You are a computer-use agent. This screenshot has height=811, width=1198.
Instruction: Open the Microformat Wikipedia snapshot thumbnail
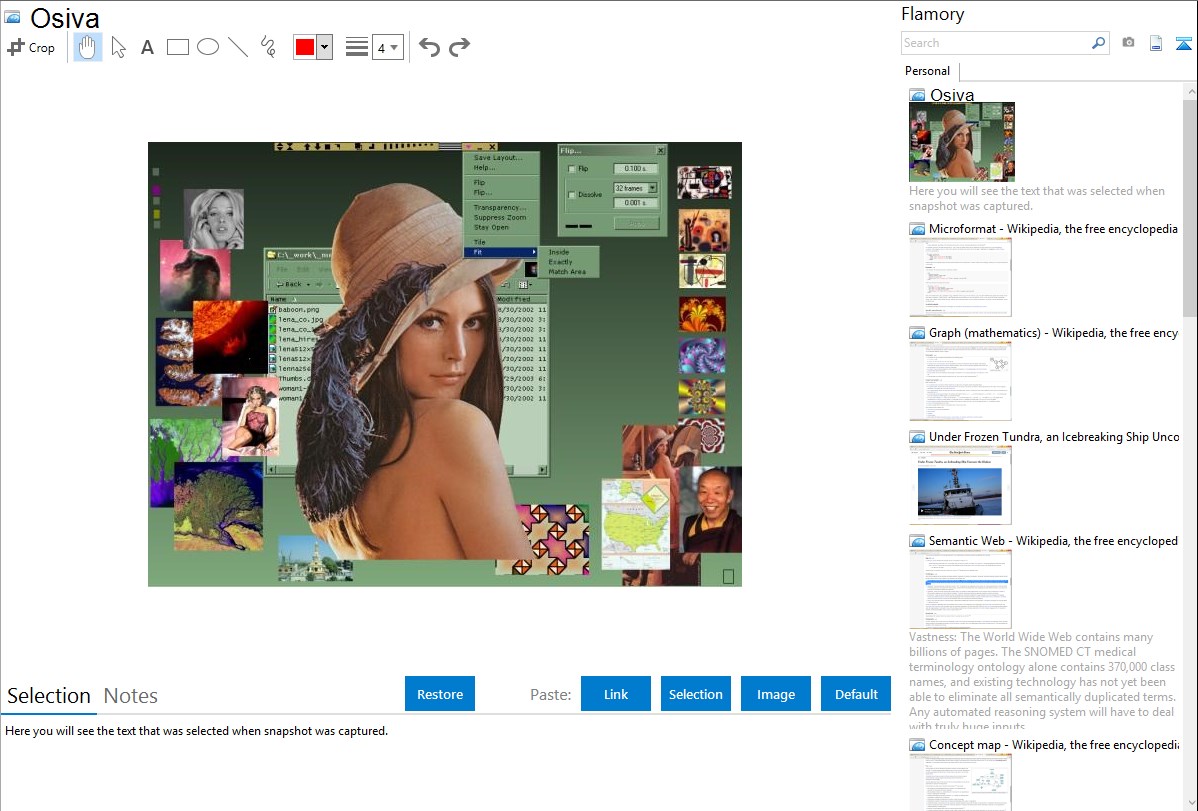(x=960, y=277)
